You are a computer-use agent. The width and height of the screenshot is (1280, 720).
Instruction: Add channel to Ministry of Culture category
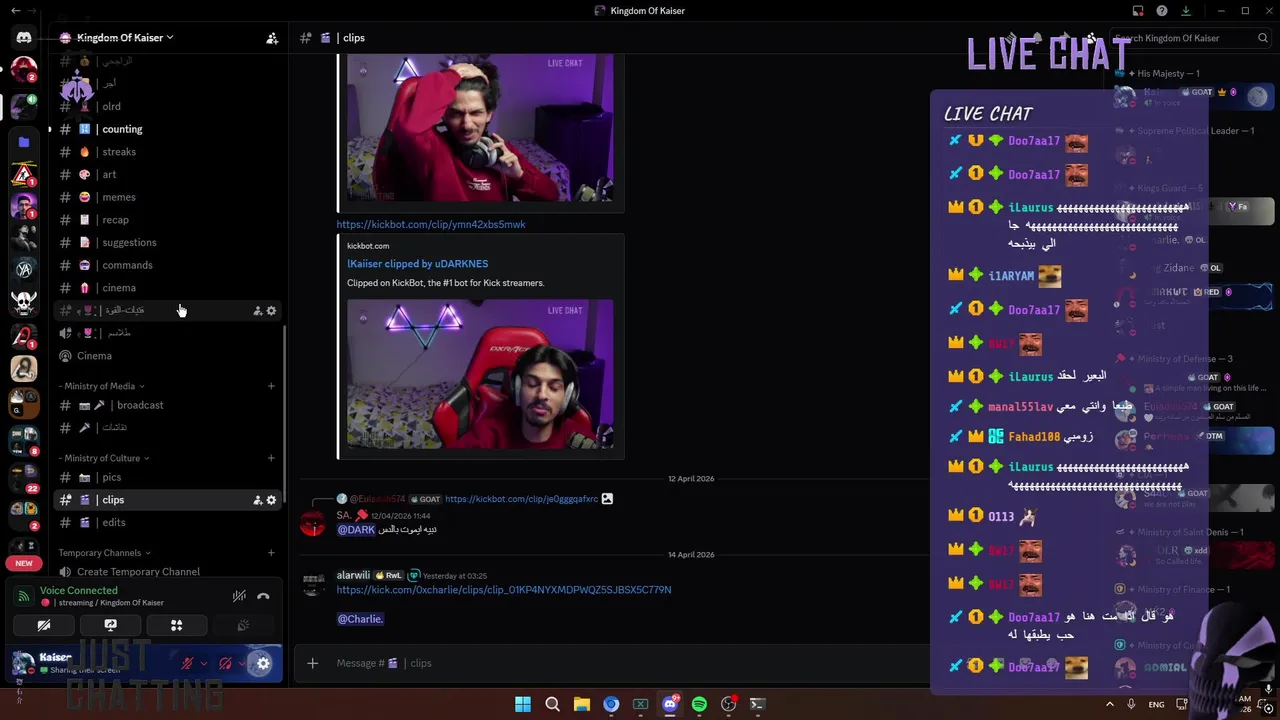271,458
